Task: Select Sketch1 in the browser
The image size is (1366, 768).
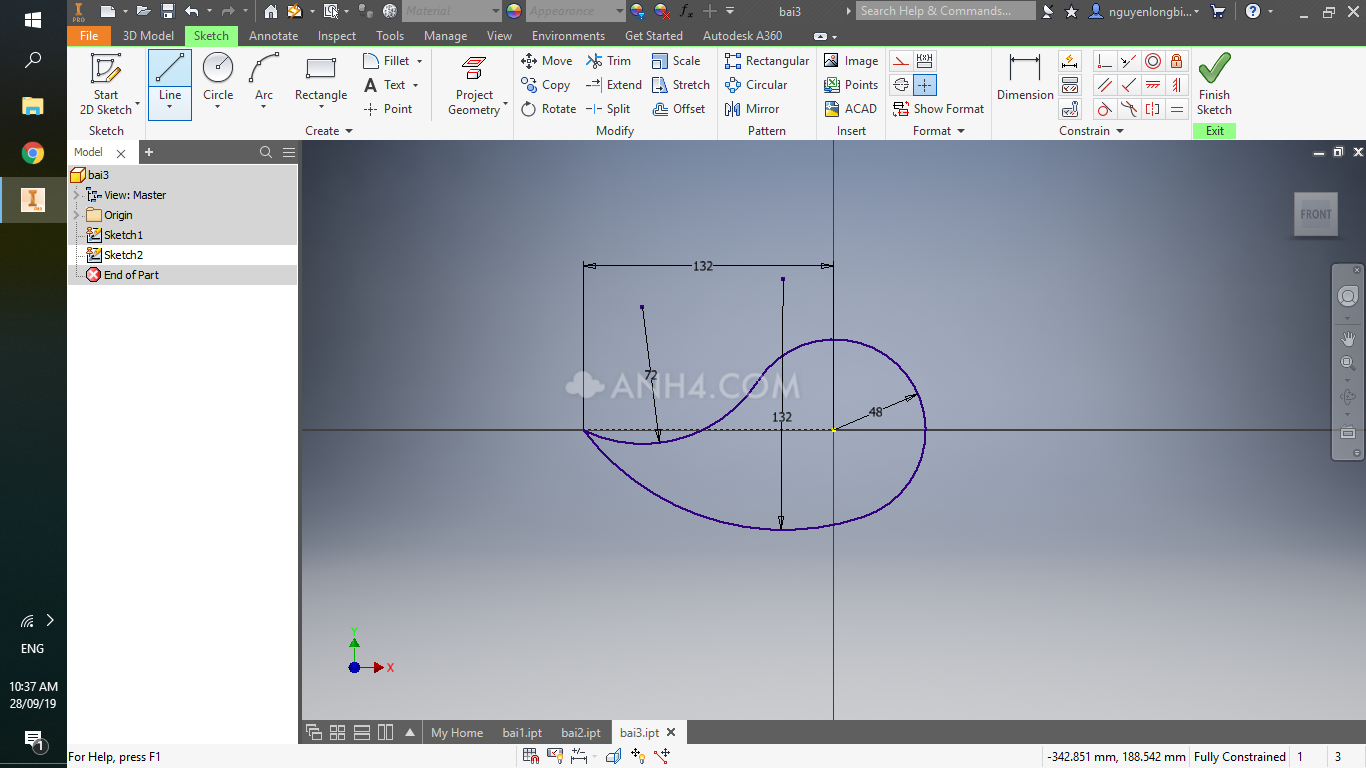Action: (123, 235)
